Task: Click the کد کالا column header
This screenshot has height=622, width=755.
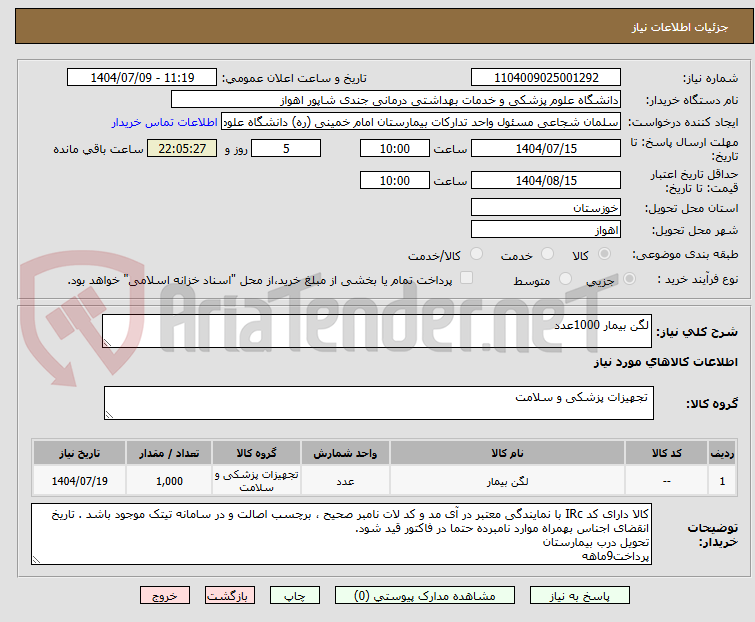Action: tap(666, 453)
